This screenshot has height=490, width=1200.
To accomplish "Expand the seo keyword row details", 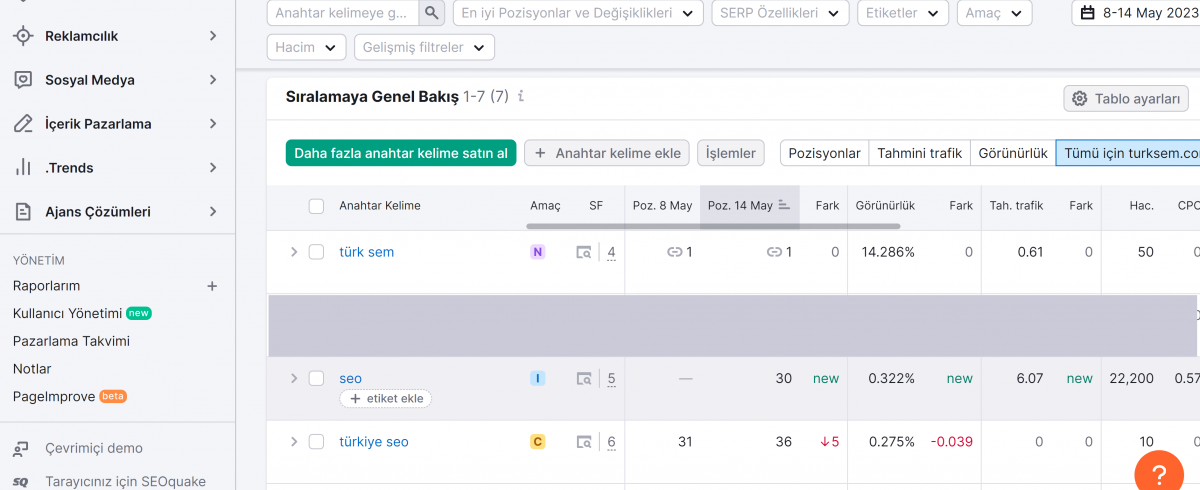I will (294, 378).
